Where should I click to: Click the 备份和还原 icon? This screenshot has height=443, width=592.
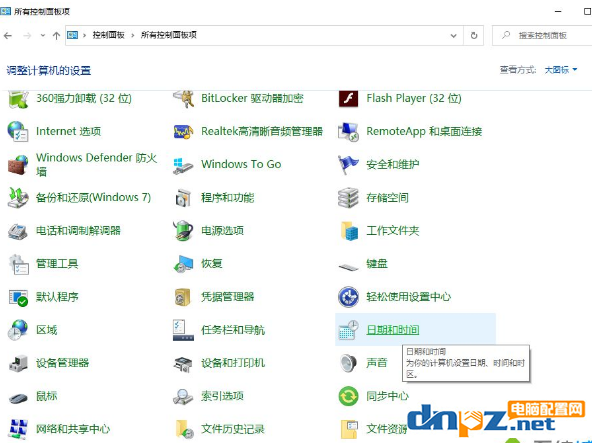[18, 198]
